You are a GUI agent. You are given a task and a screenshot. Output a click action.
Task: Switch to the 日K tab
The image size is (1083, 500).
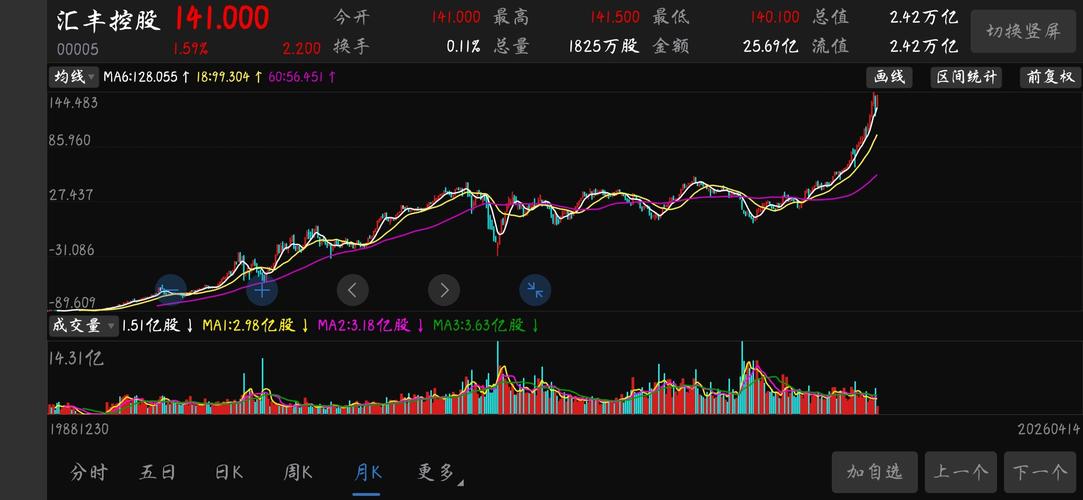[229, 472]
